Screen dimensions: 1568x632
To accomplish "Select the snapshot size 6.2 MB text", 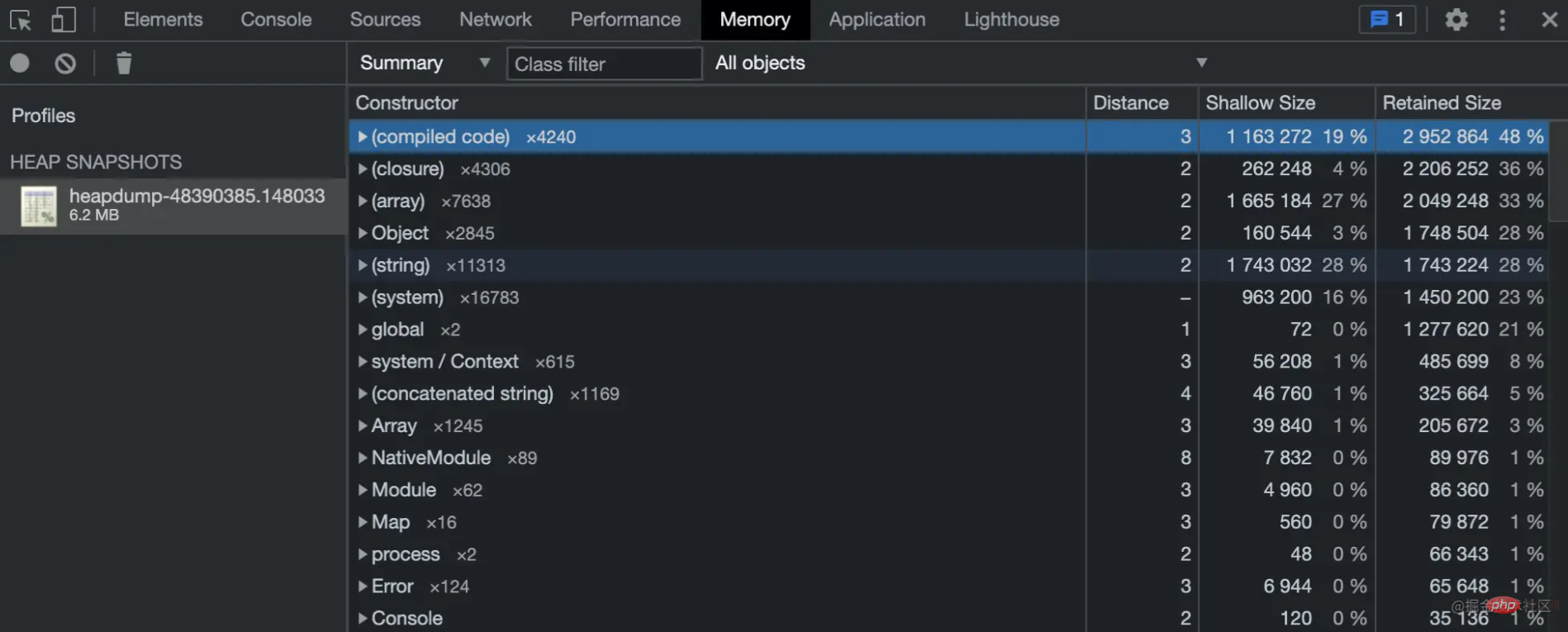I will (94, 215).
